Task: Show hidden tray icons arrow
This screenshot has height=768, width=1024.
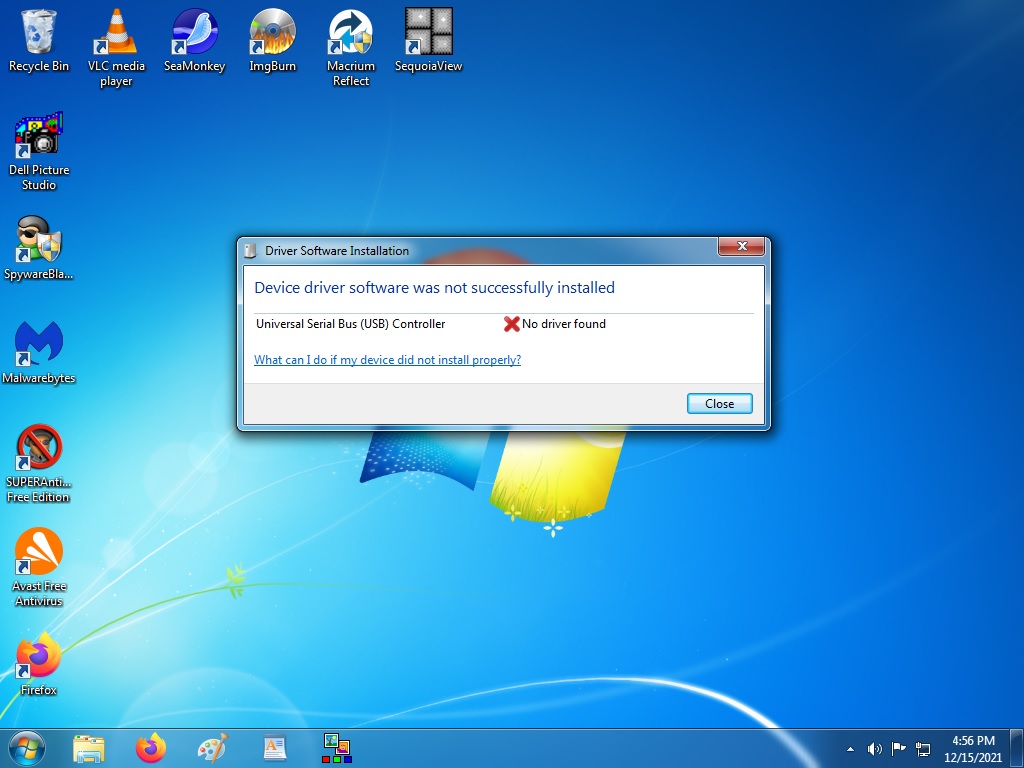Action: click(850, 749)
